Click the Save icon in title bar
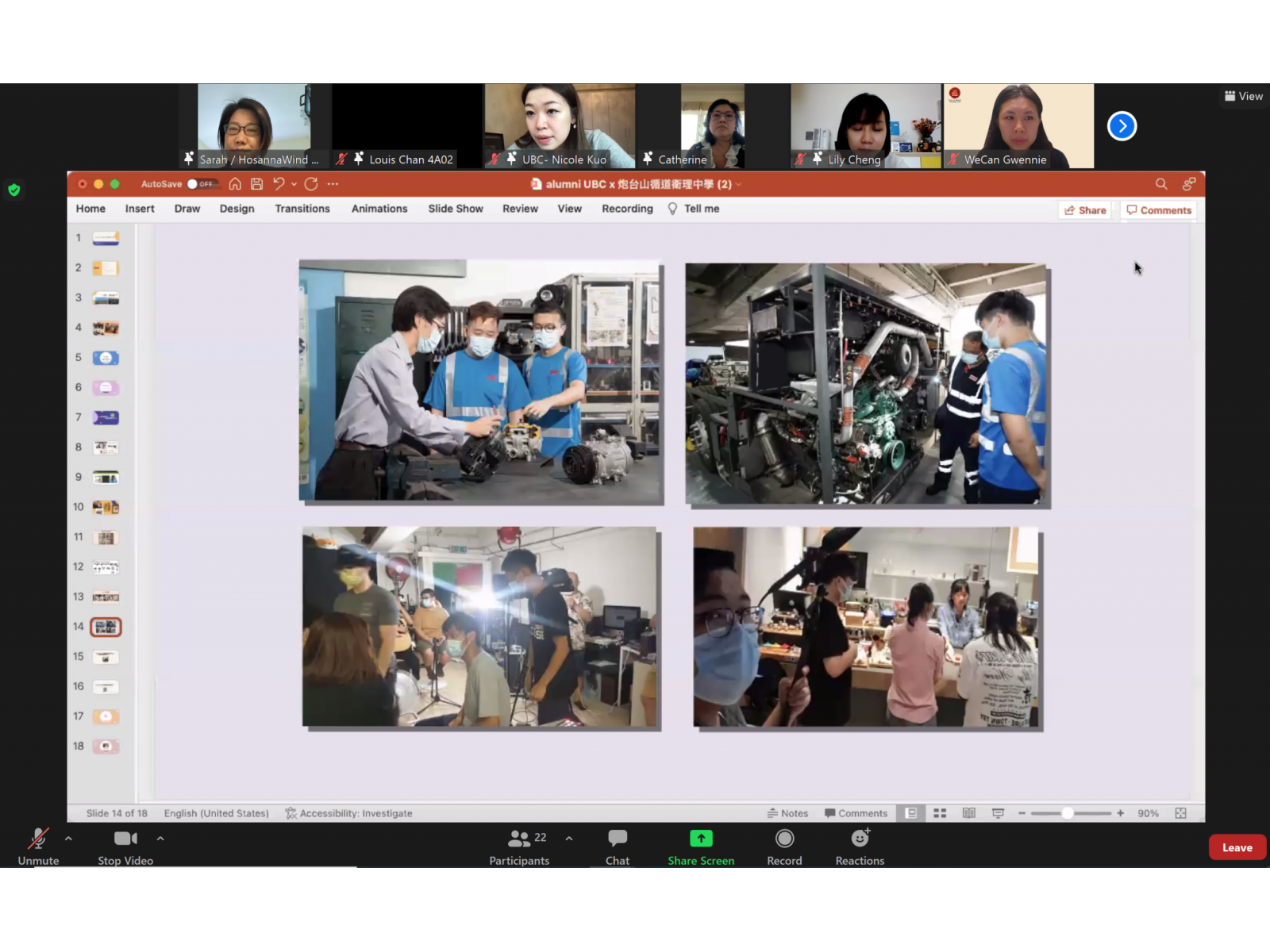Image resolution: width=1270 pixels, height=952 pixels. pyautogui.click(x=256, y=184)
